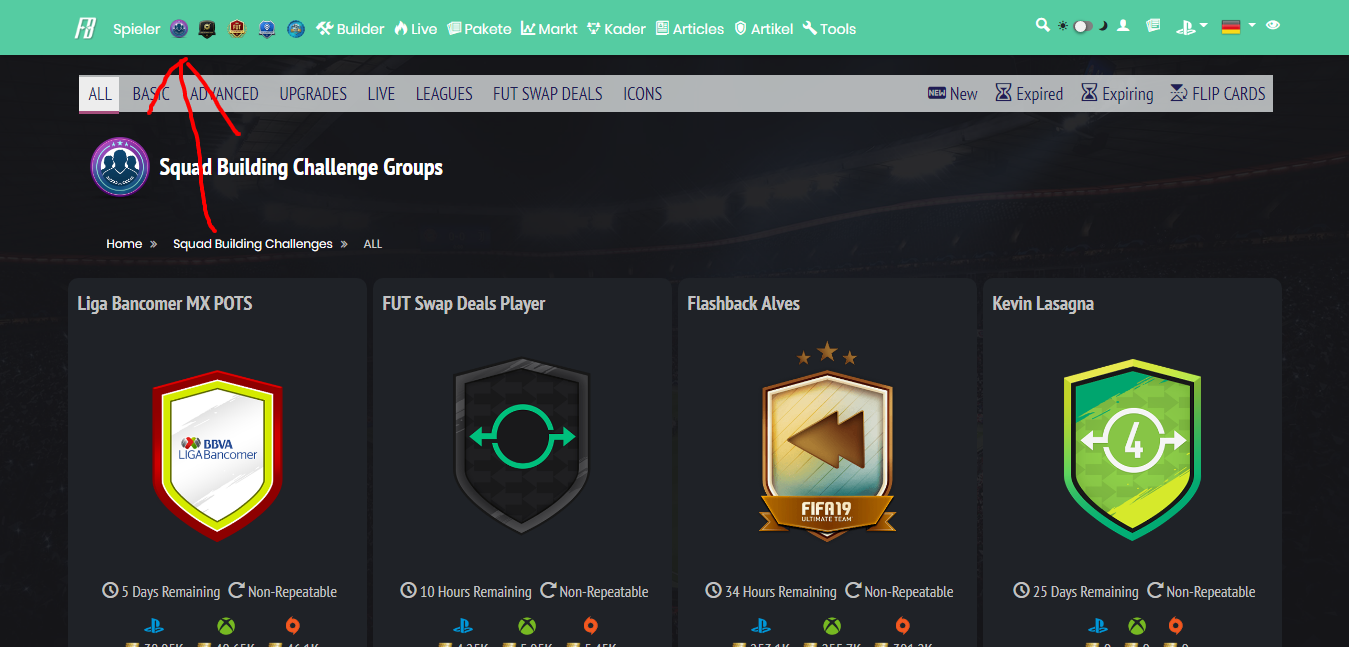Viewport: 1349px width, 647px height.
Task: Open the Spieler menu in navigation bar
Action: tap(136, 29)
